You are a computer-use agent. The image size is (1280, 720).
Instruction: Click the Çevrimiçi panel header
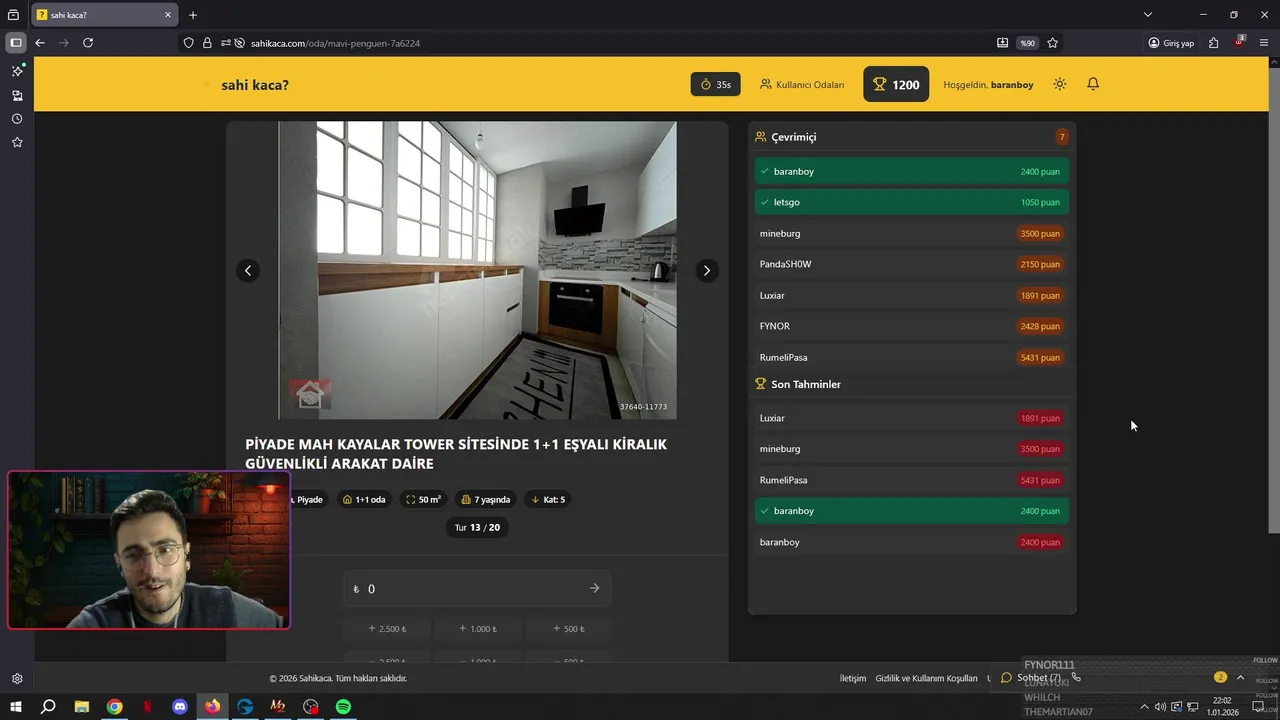[912, 137]
